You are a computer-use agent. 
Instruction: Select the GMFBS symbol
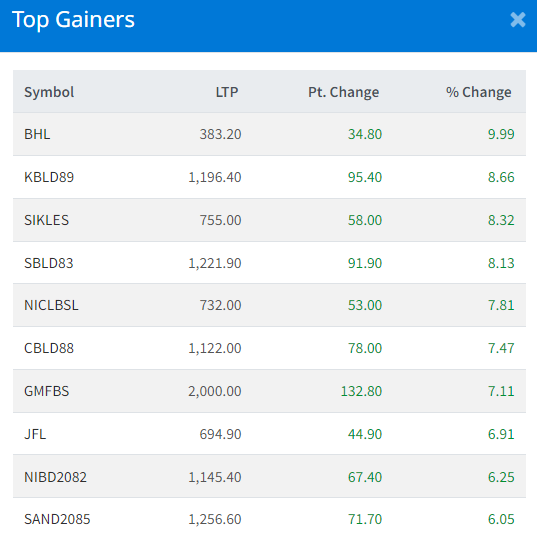pos(47,391)
